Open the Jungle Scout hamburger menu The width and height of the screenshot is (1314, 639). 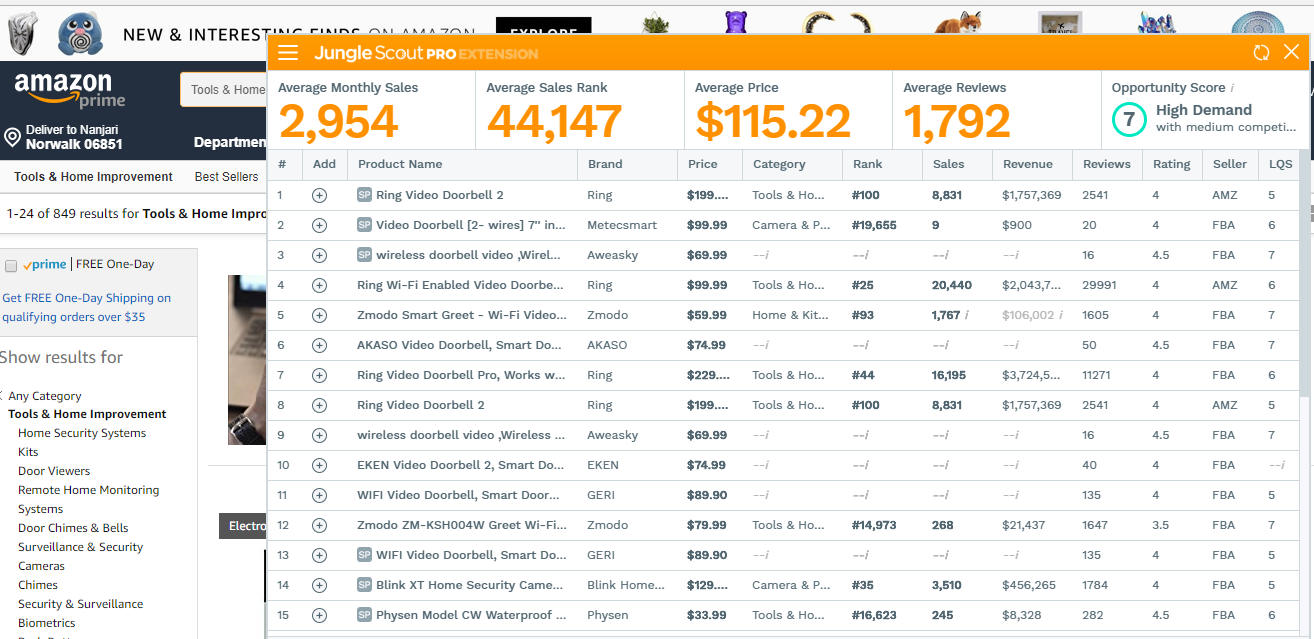(288, 53)
